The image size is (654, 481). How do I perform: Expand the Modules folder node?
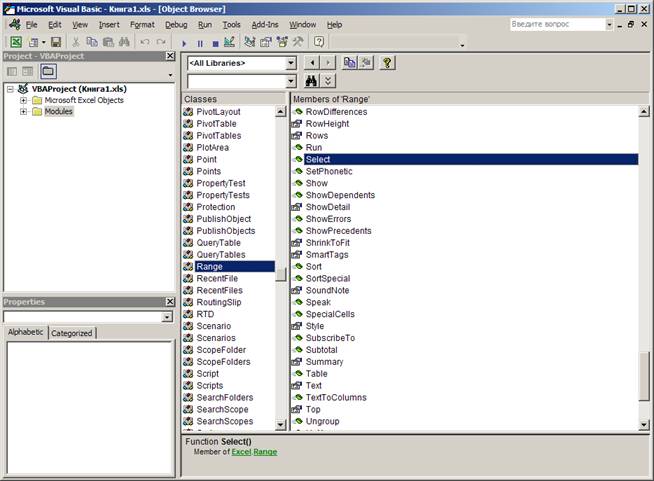(23, 112)
